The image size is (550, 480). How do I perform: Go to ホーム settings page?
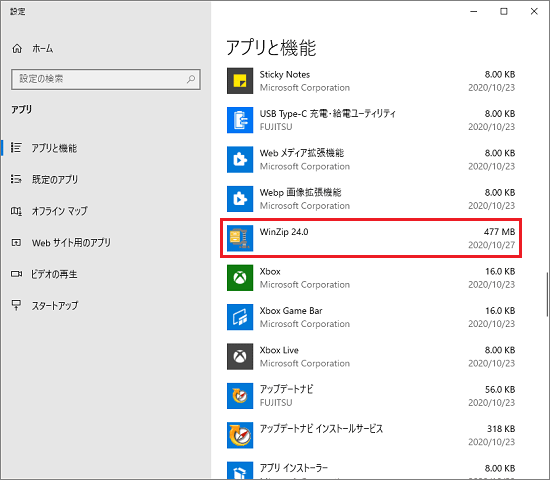pos(42,48)
